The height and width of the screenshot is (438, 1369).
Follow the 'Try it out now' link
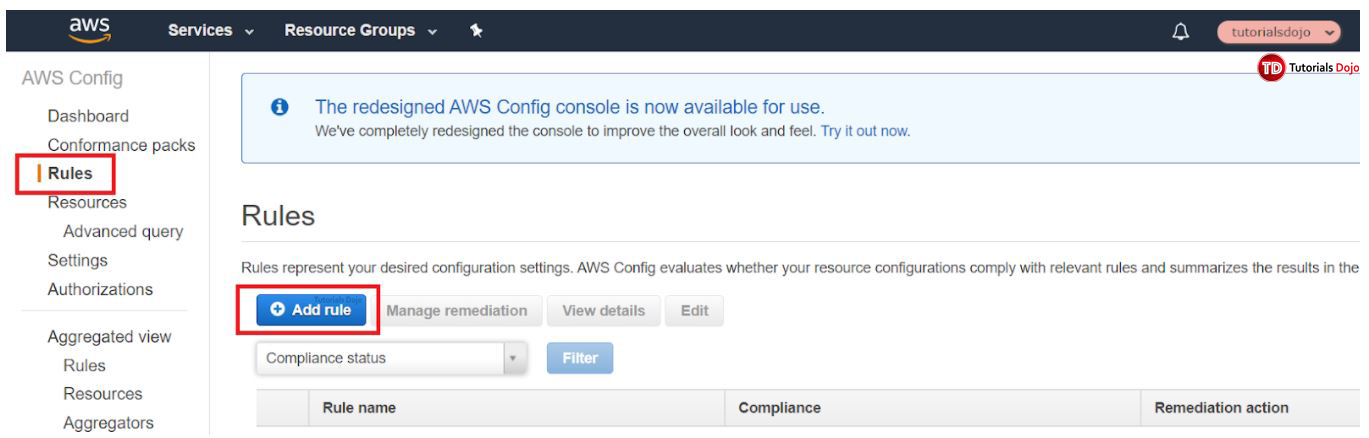[865, 131]
